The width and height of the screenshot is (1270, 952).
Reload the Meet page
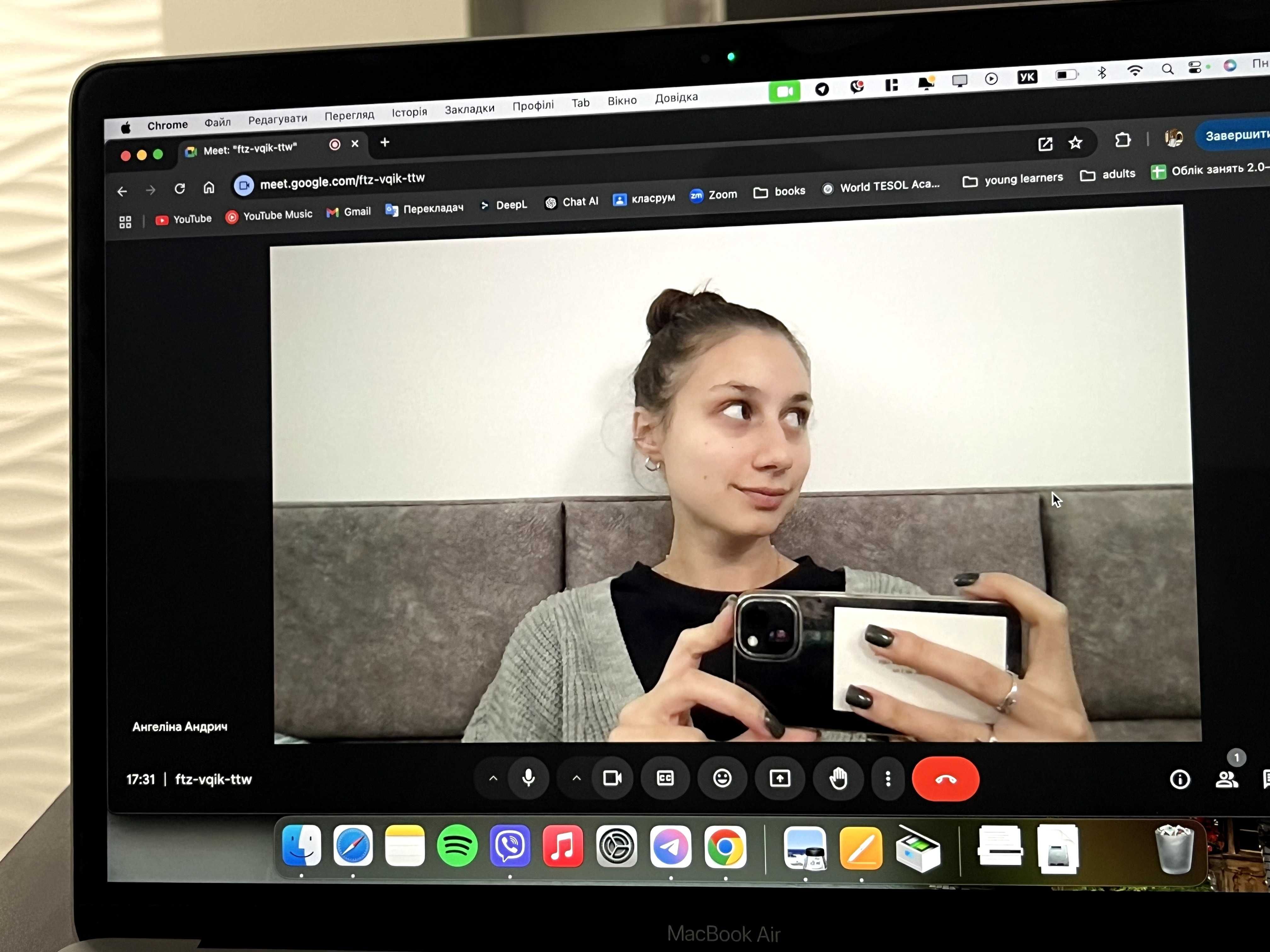coord(180,189)
